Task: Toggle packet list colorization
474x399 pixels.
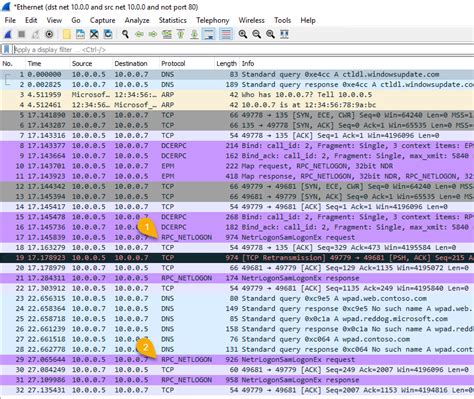Action: (x=226, y=34)
